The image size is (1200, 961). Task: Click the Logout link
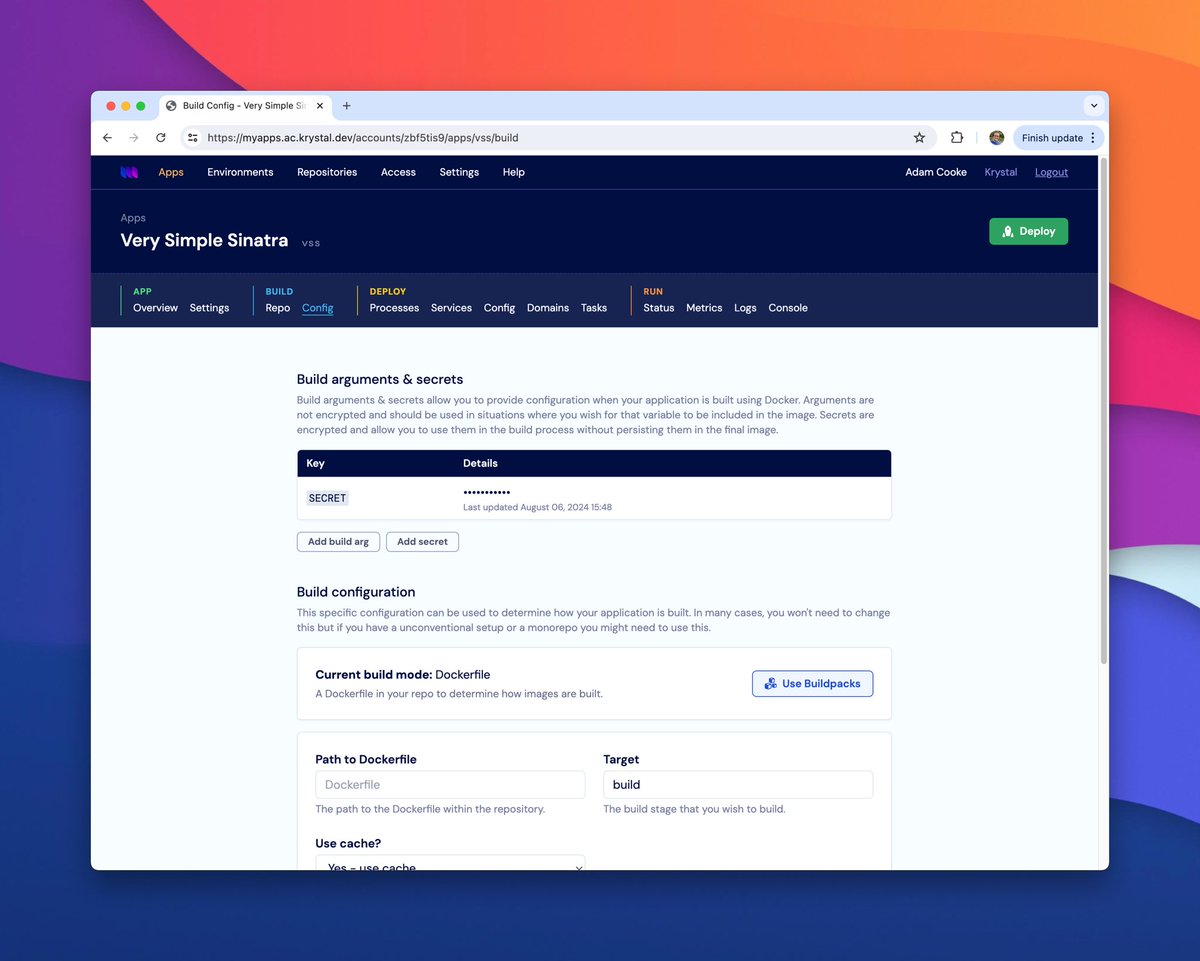pos(1051,172)
